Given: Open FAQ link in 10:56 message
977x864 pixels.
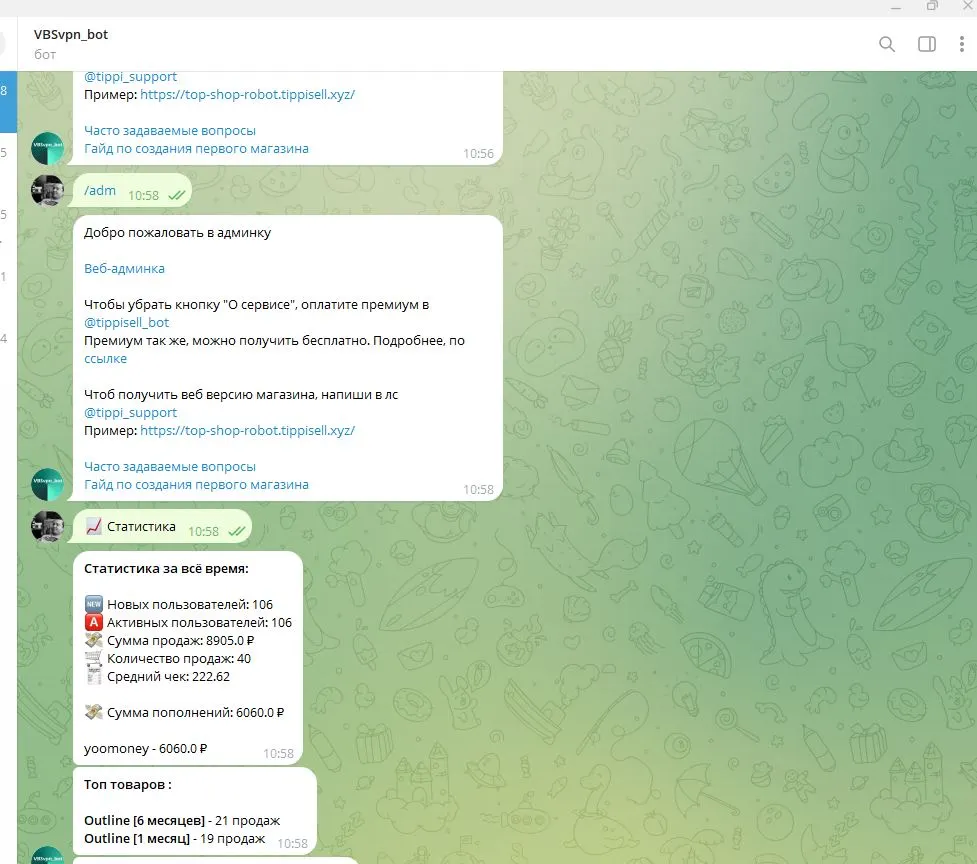Looking at the screenshot, I should (x=169, y=131).
